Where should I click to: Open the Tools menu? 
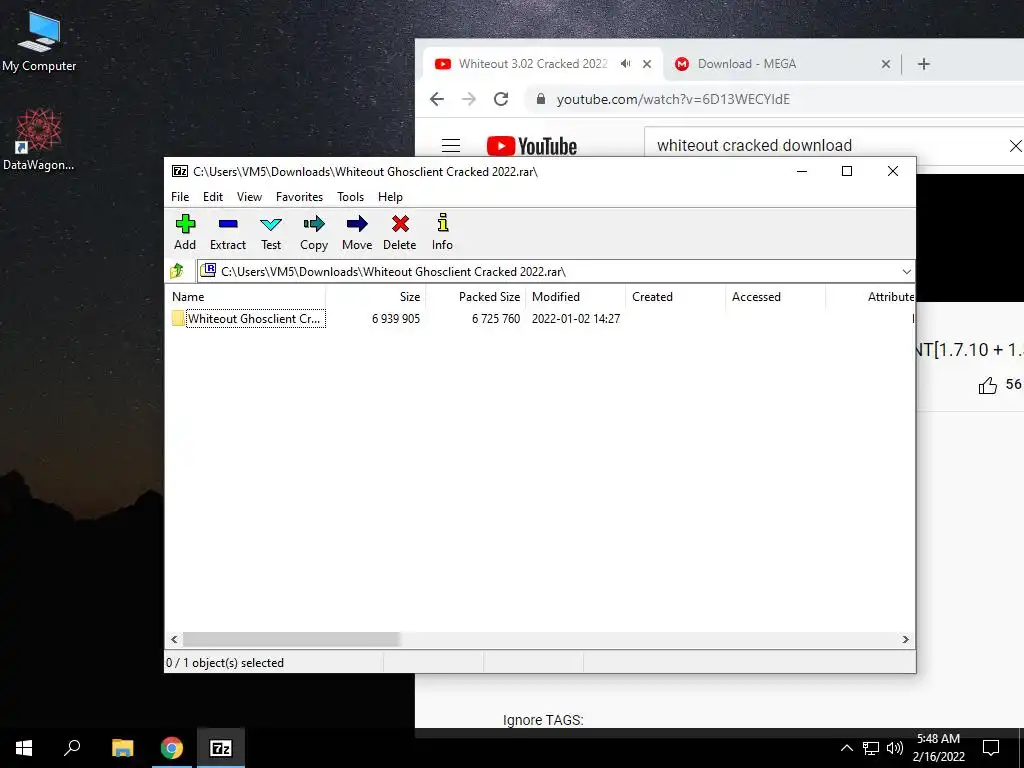[350, 197]
